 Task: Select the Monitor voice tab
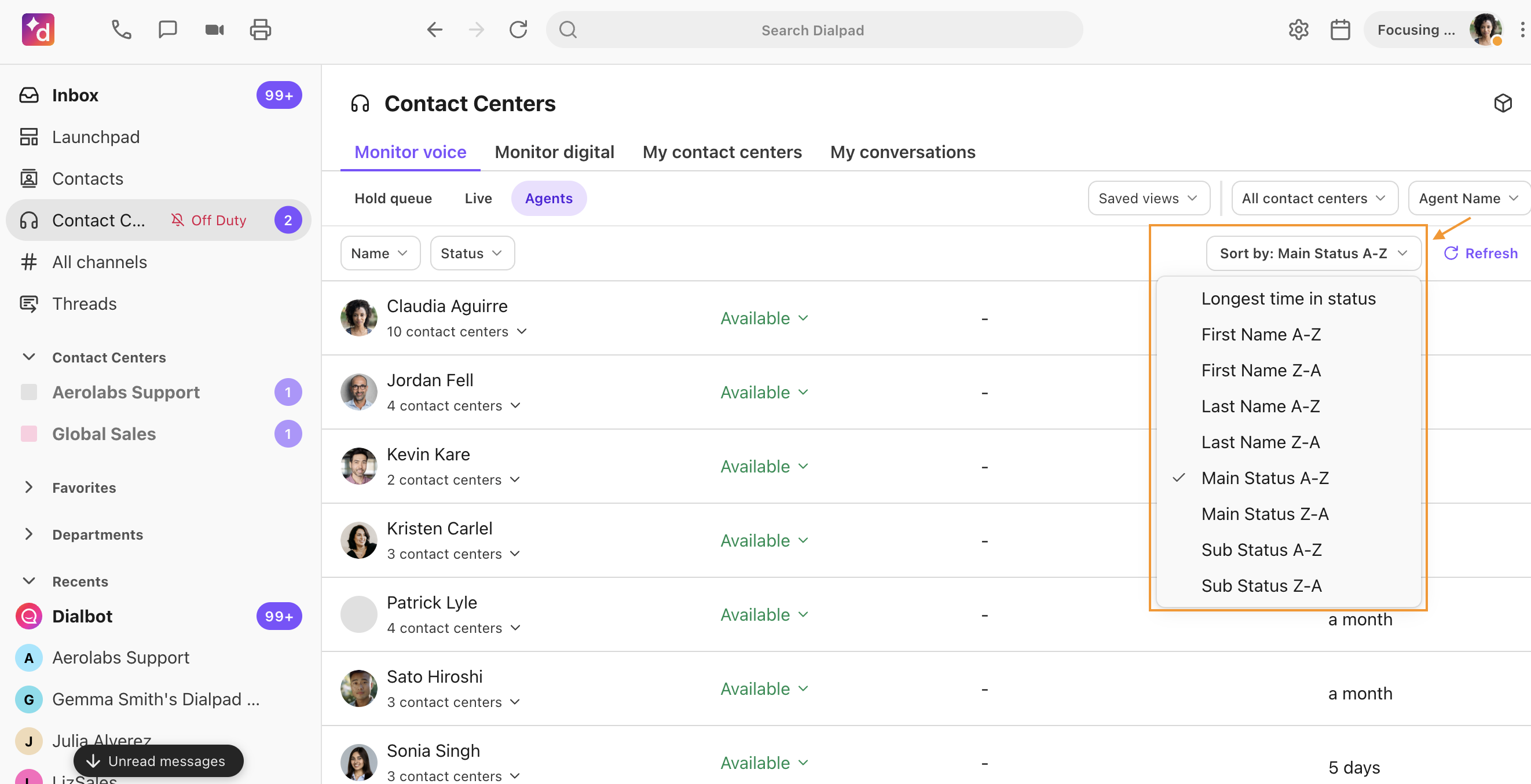[410, 152]
